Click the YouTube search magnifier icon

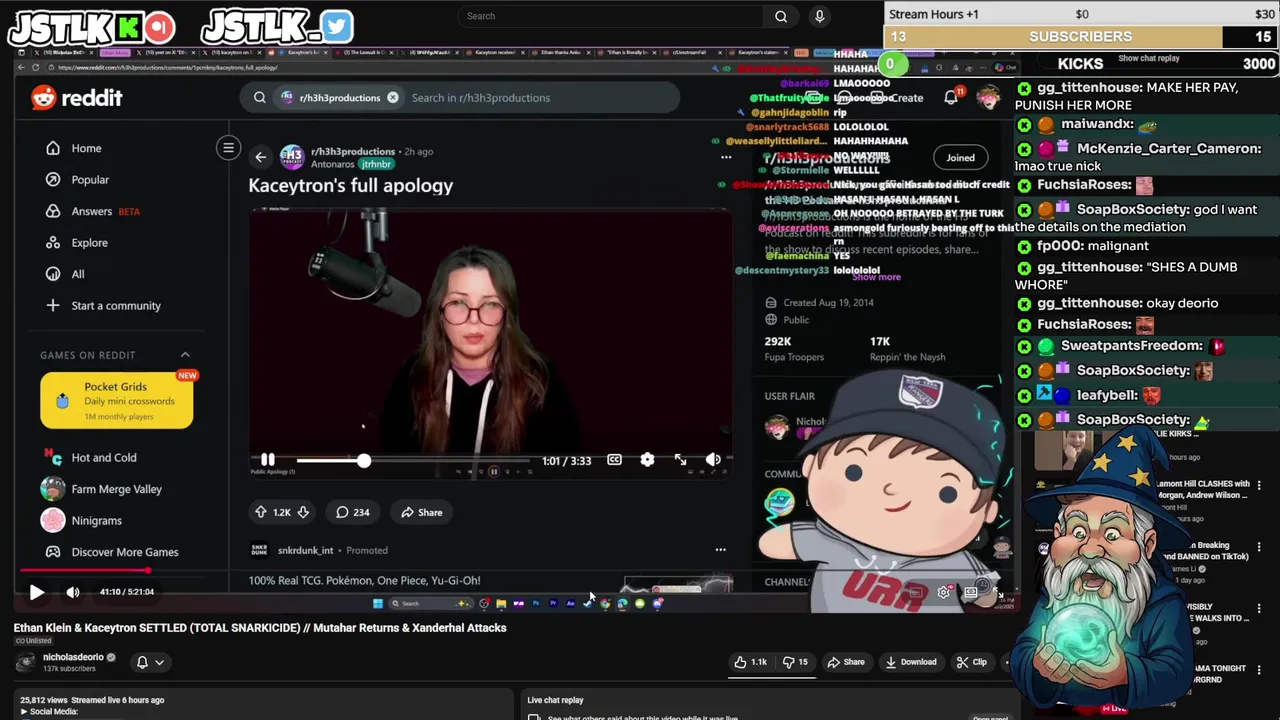(781, 16)
